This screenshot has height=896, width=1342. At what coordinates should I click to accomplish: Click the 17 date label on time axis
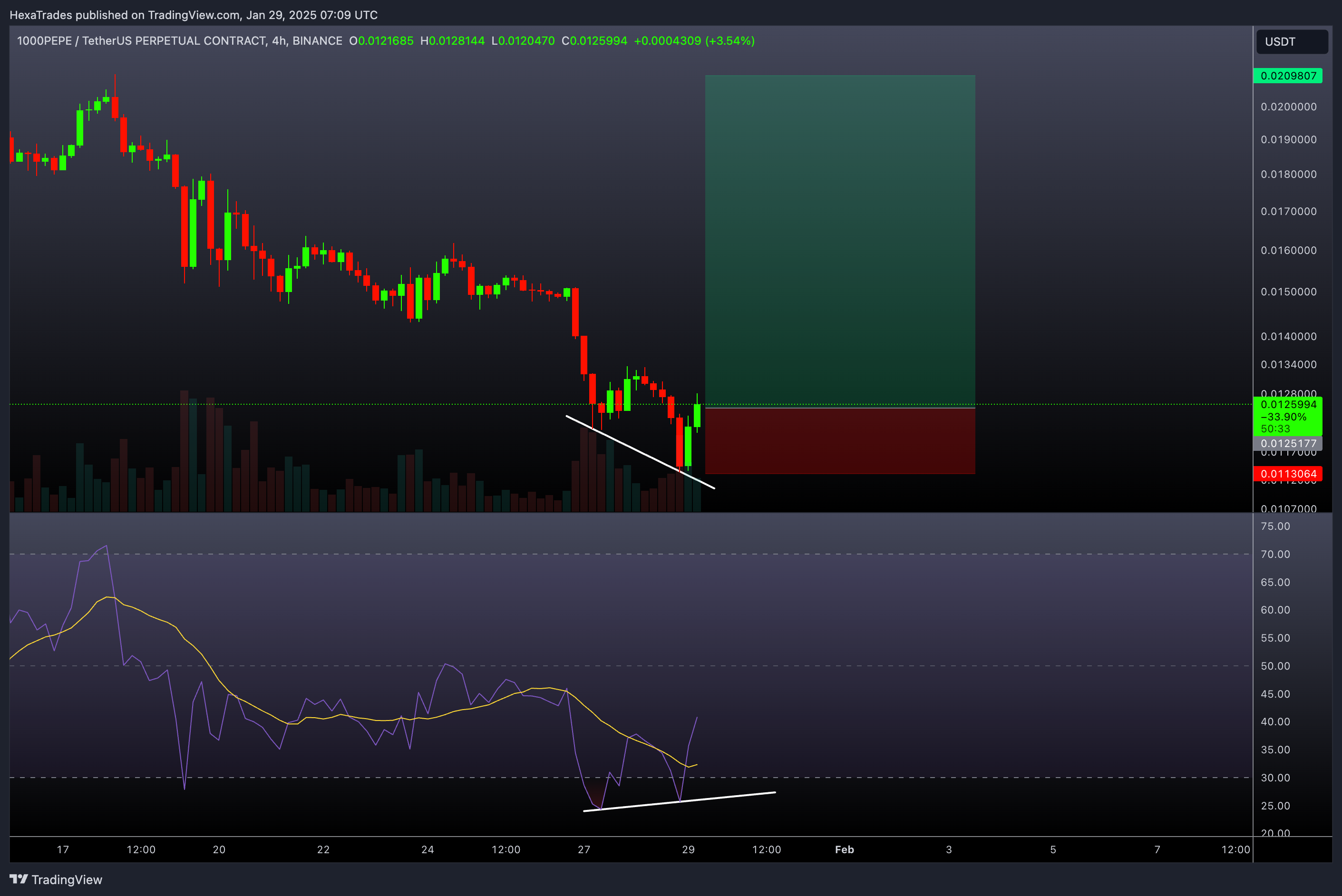tap(63, 850)
